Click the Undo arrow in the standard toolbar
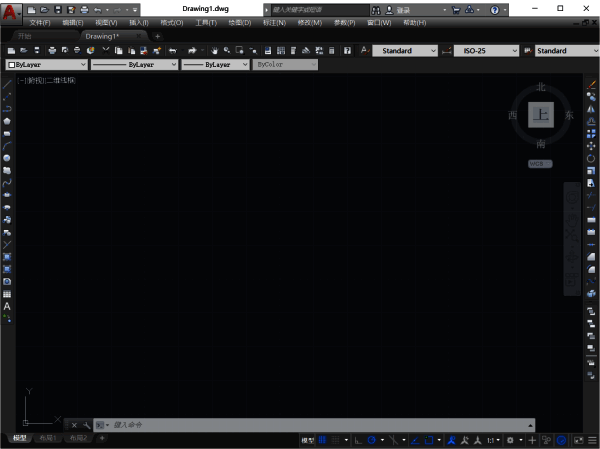The width and height of the screenshot is (600, 449). pos(172,50)
